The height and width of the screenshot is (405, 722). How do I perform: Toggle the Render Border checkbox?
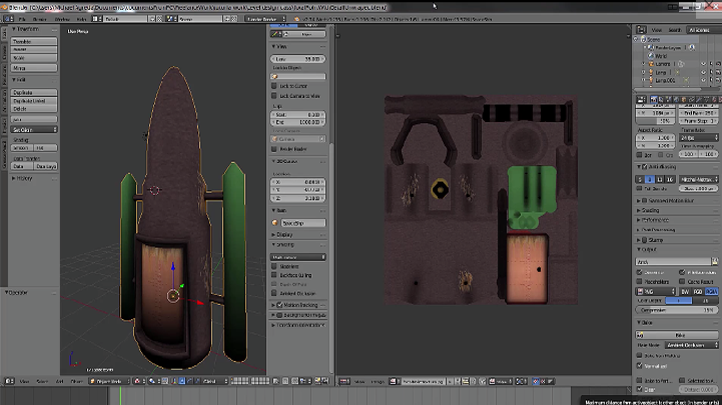click(x=275, y=148)
